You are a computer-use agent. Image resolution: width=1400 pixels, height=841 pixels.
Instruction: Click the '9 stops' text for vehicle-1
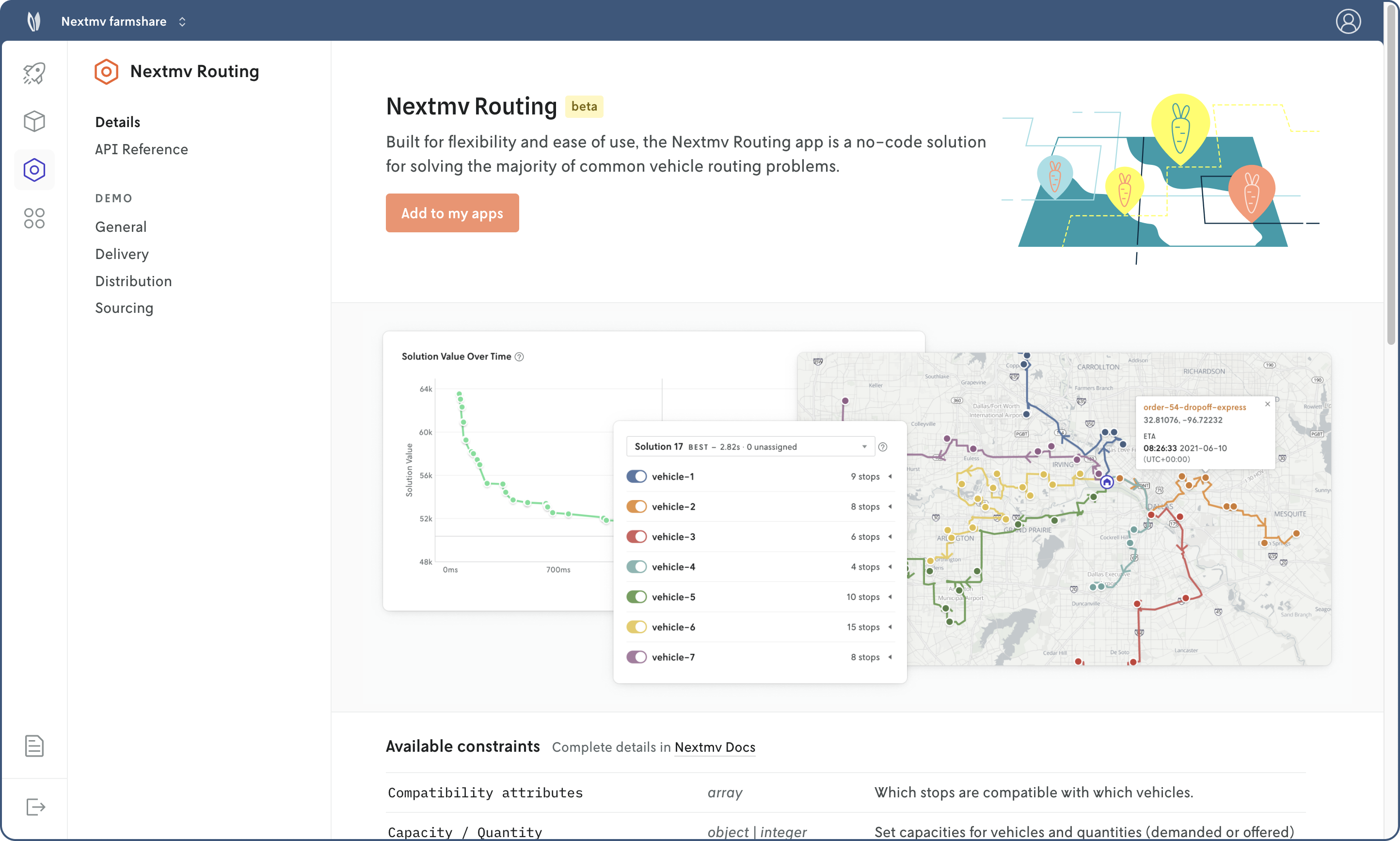pos(865,477)
